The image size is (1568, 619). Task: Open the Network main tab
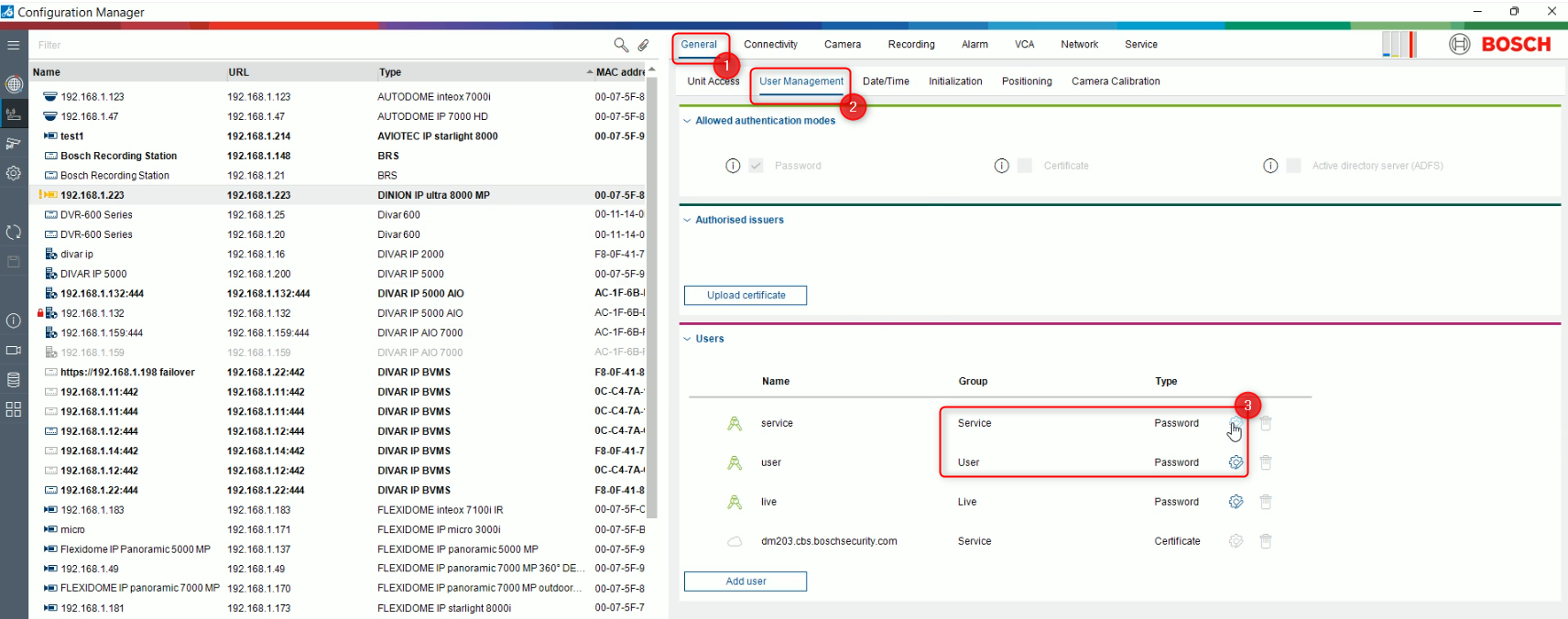pyautogui.click(x=1080, y=44)
